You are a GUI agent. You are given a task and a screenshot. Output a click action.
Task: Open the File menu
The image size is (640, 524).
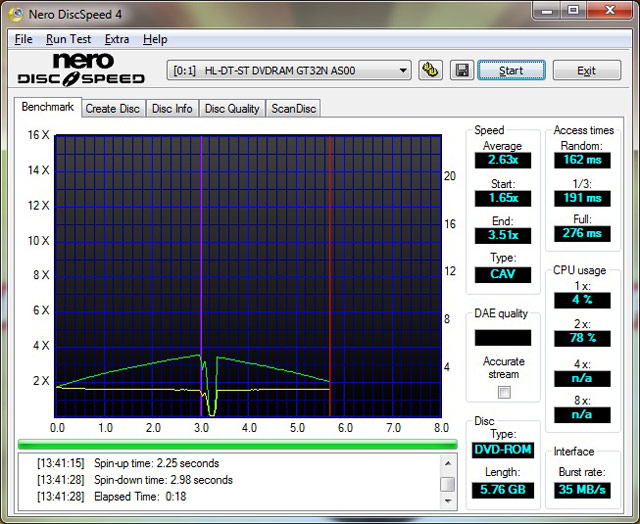click(x=23, y=39)
